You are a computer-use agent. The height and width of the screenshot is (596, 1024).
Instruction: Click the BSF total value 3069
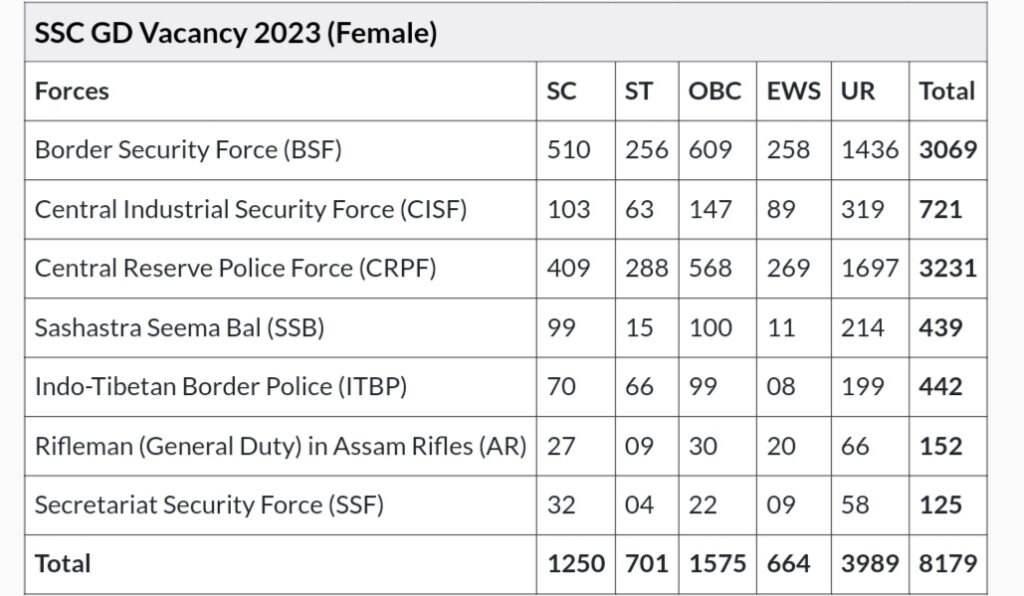tap(948, 150)
